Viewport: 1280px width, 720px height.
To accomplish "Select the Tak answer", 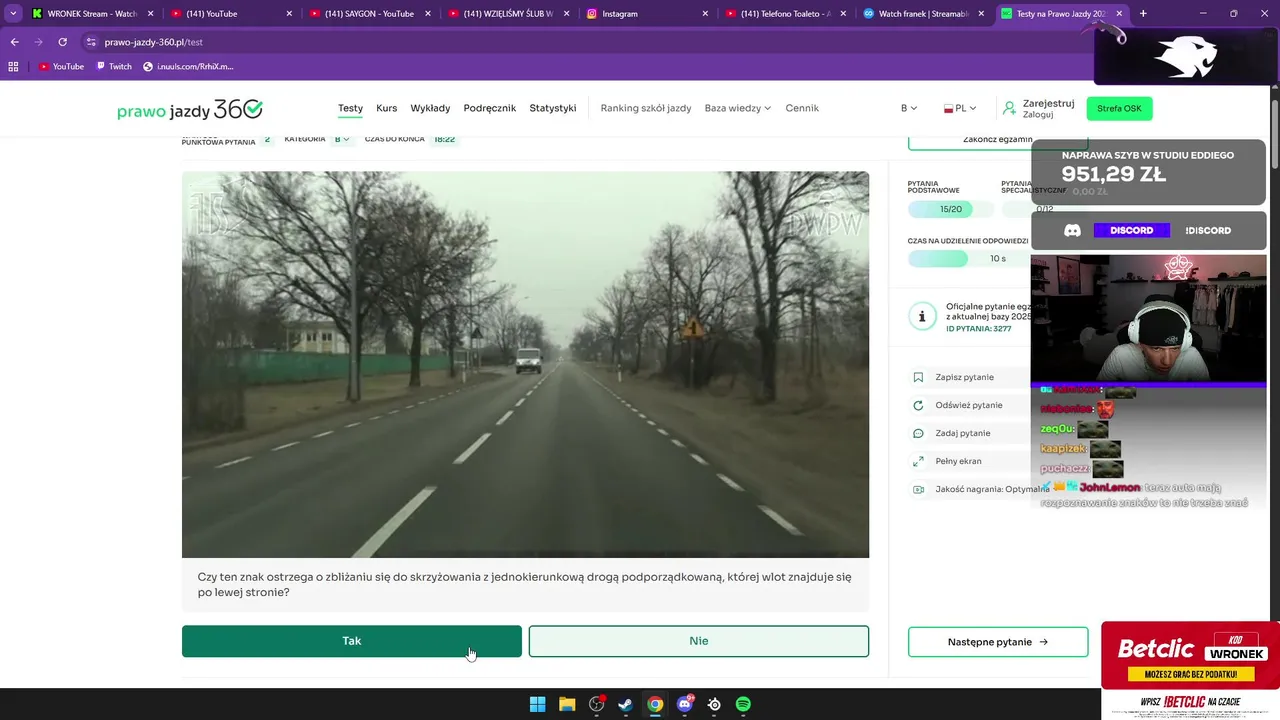I will pos(351,641).
